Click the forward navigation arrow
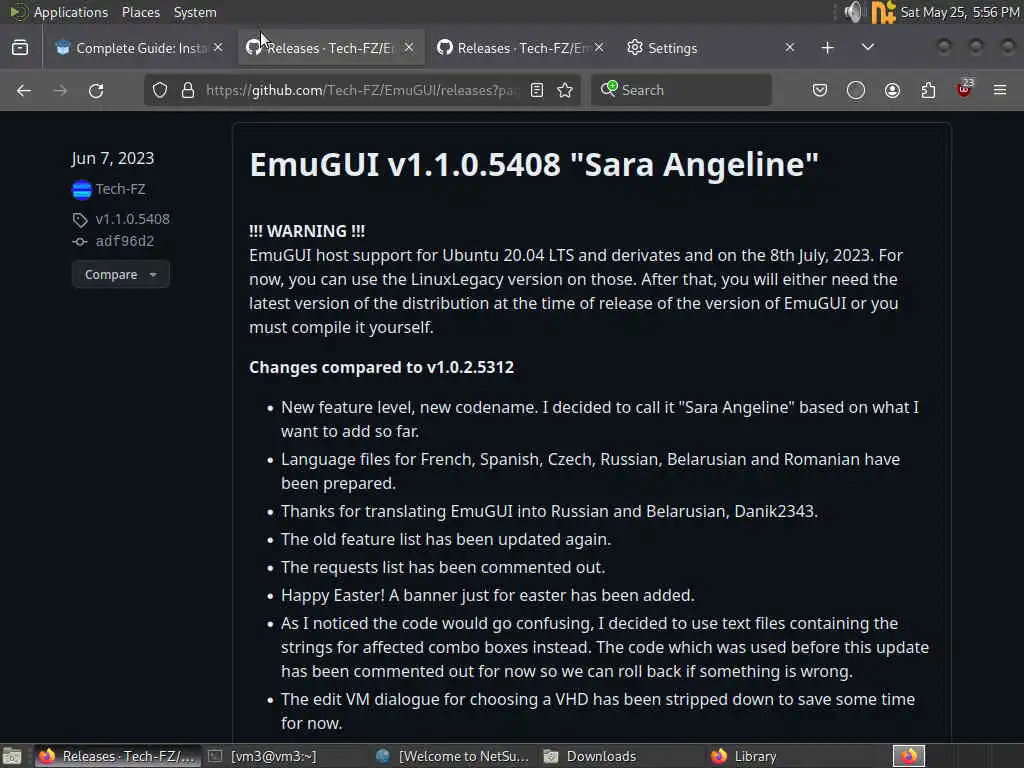 click(x=60, y=90)
